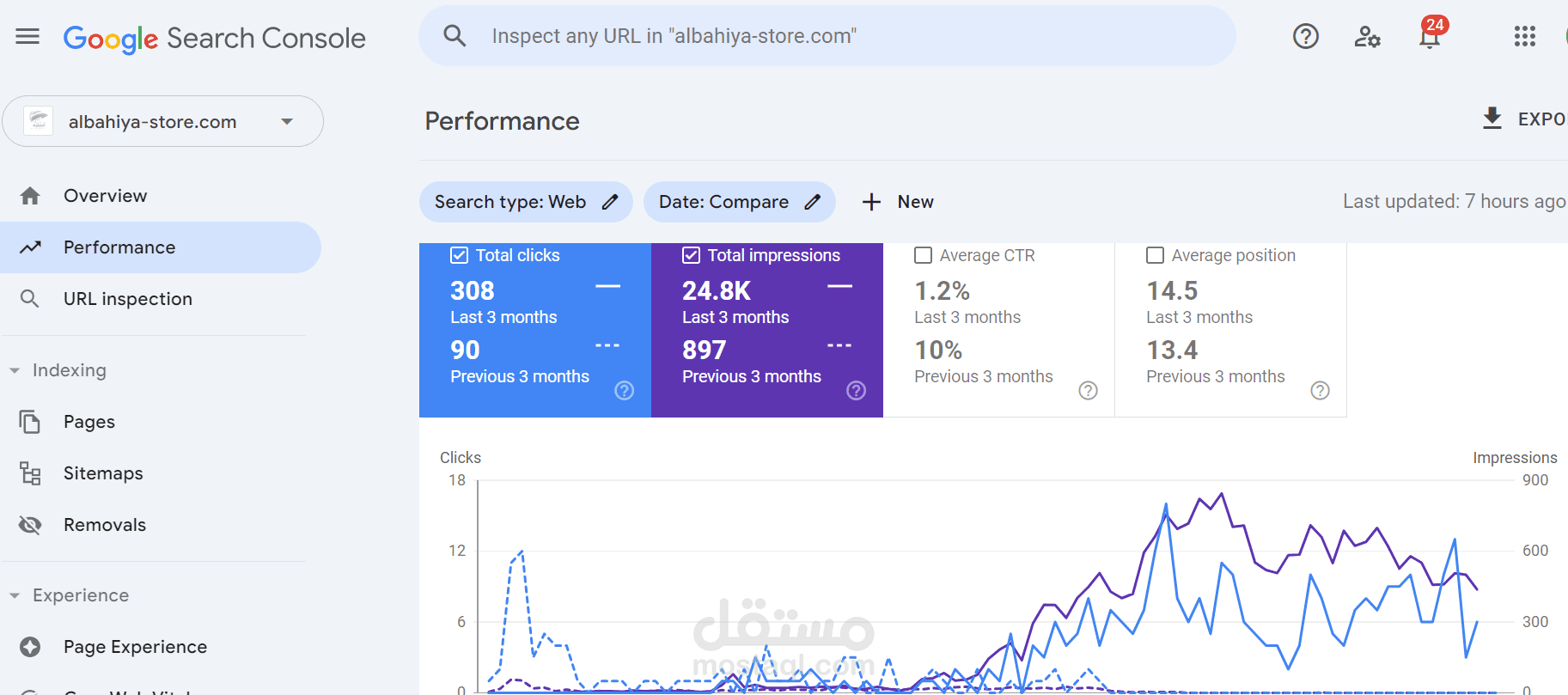Open the notifications bell

click(x=1430, y=37)
